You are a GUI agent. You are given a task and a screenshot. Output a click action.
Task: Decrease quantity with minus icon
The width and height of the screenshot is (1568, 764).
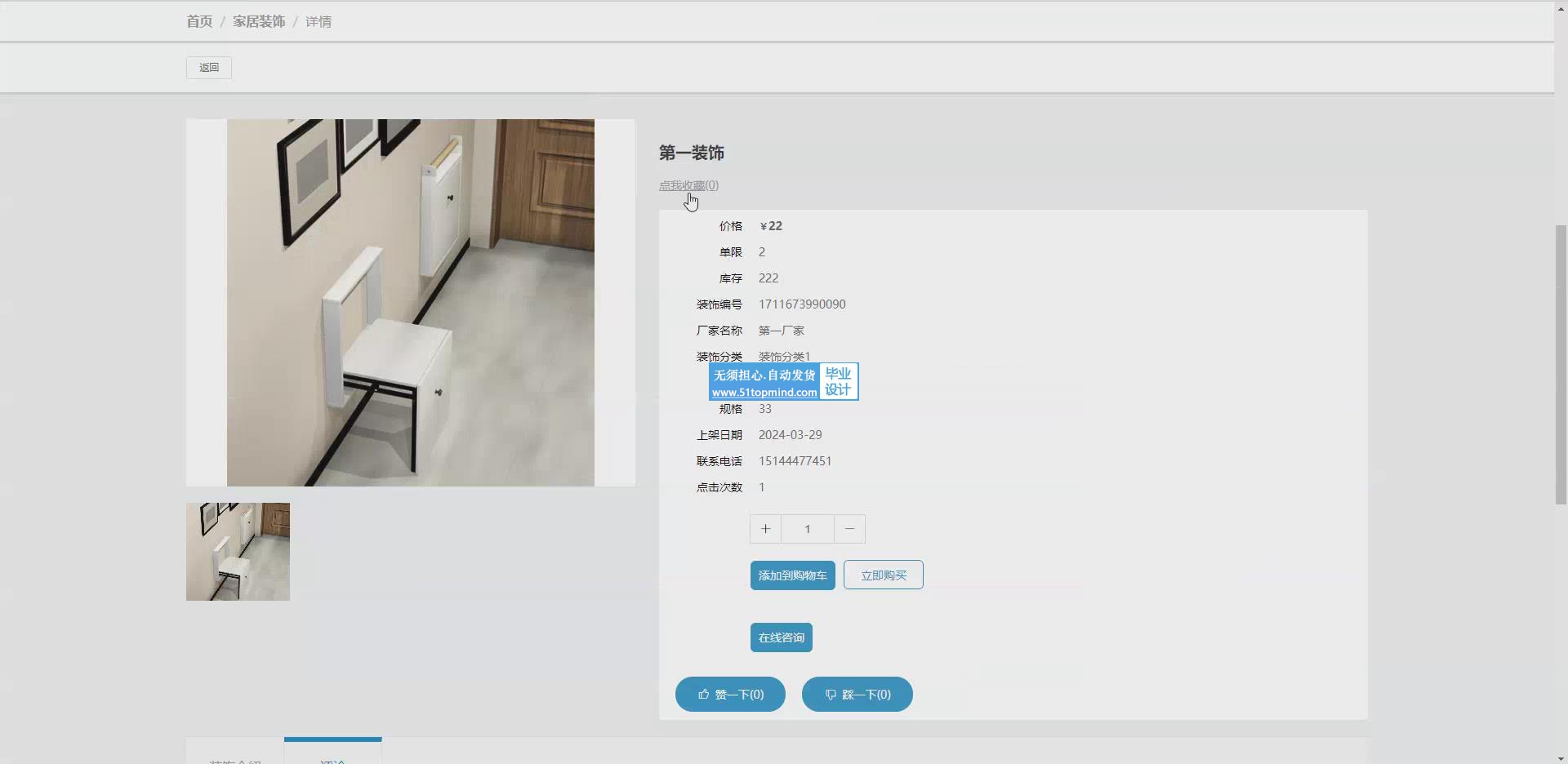pos(849,529)
